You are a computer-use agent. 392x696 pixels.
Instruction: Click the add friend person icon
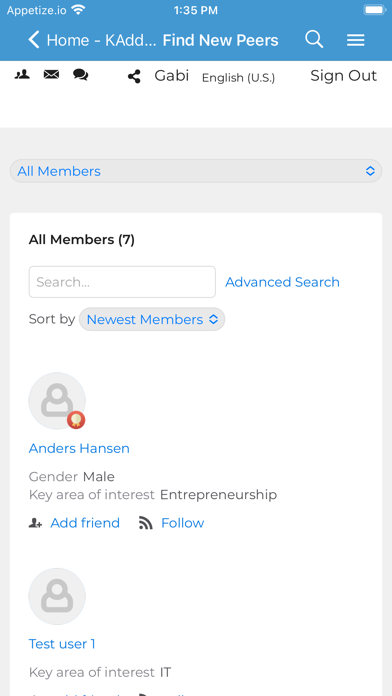36,523
